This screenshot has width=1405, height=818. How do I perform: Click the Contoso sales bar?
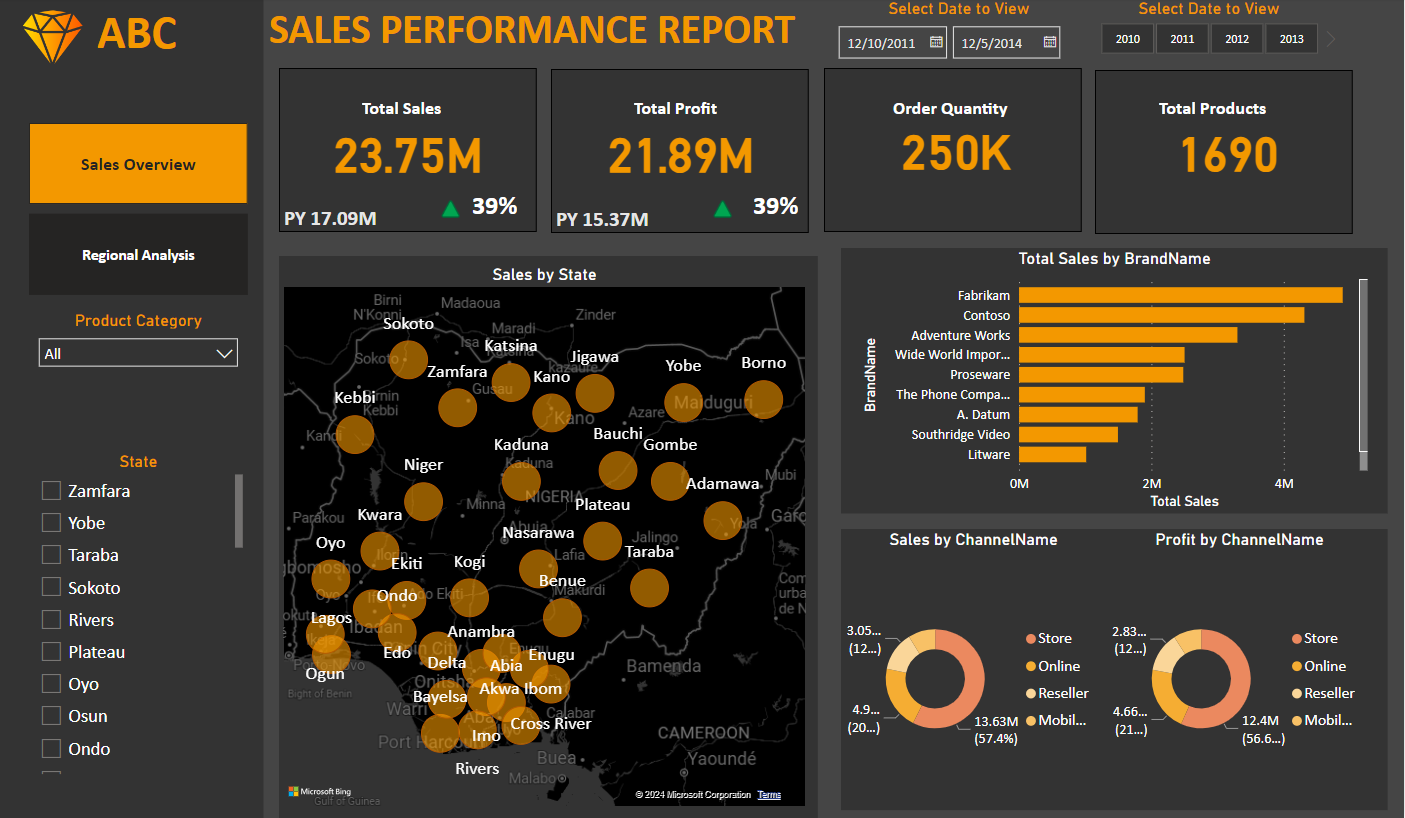(x=1162, y=315)
